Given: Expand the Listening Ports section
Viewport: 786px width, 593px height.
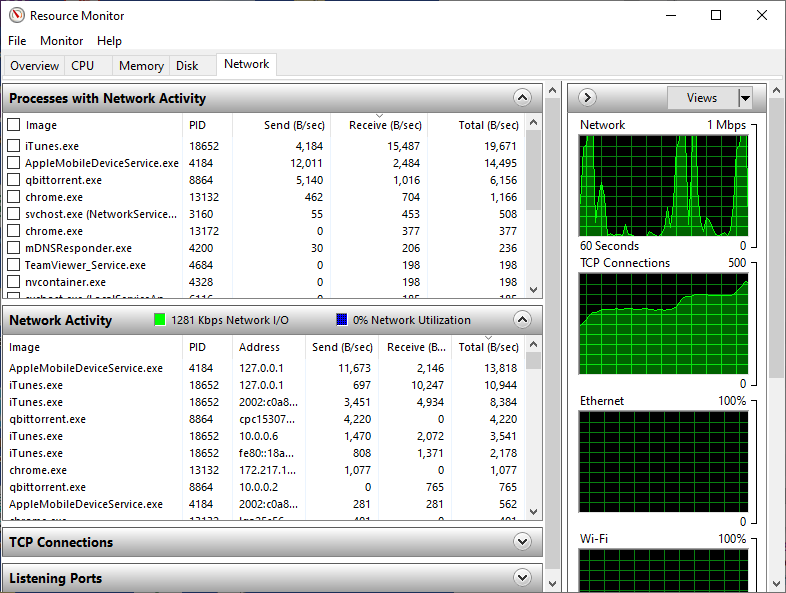Looking at the screenshot, I should pos(522,577).
